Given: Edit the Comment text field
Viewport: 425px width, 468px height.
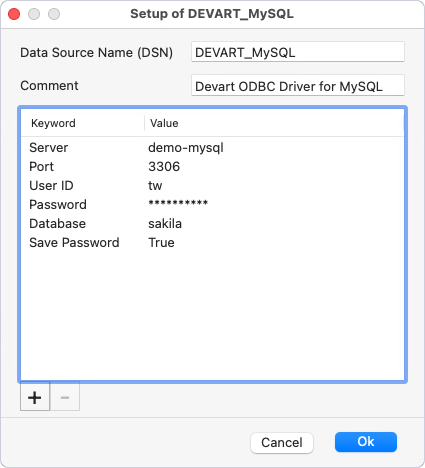Looking at the screenshot, I should tap(298, 86).
